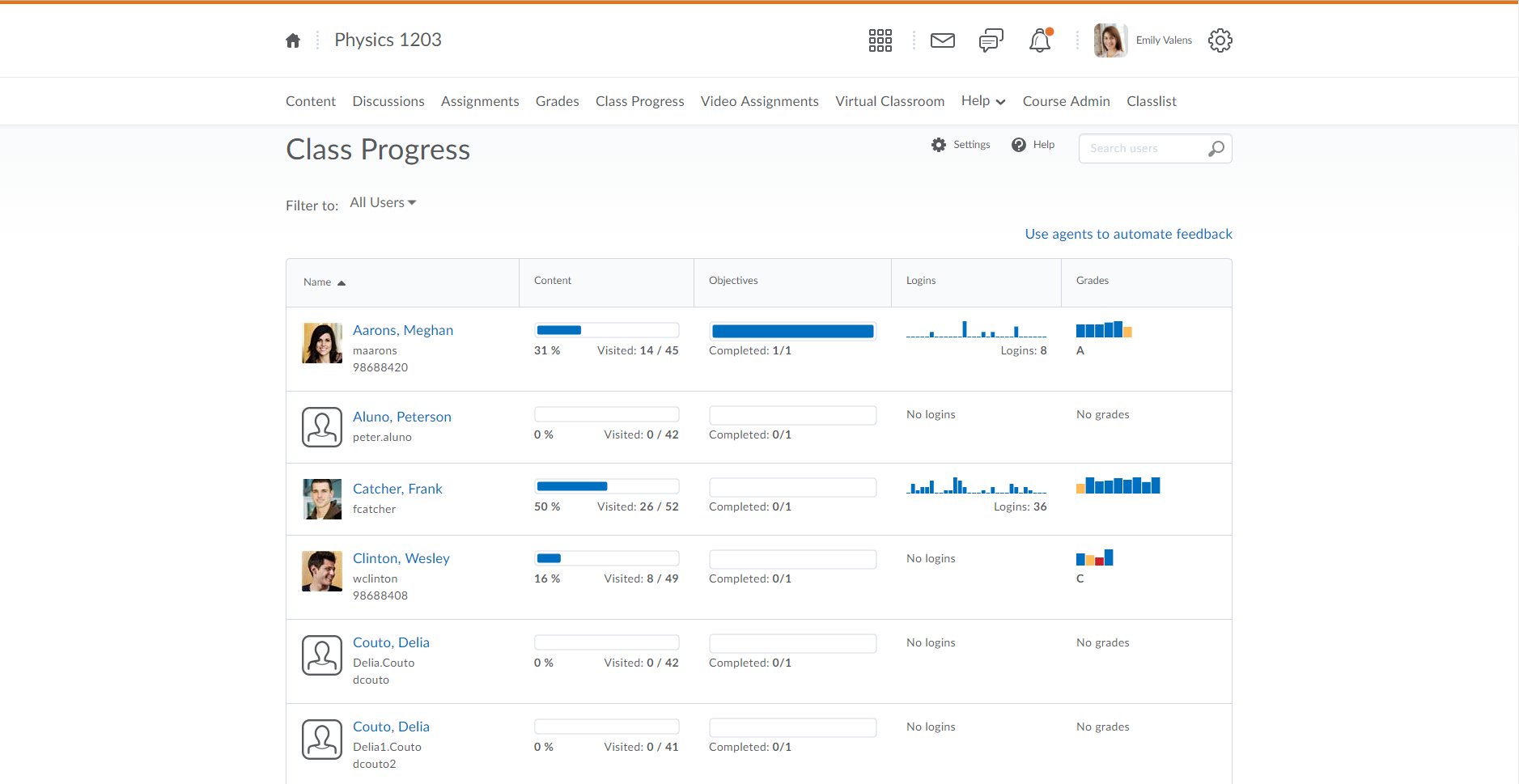This screenshot has height=784, width=1519.
Task: Click Wesley Clinton profile photo
Action: click(x=322, y=571)
